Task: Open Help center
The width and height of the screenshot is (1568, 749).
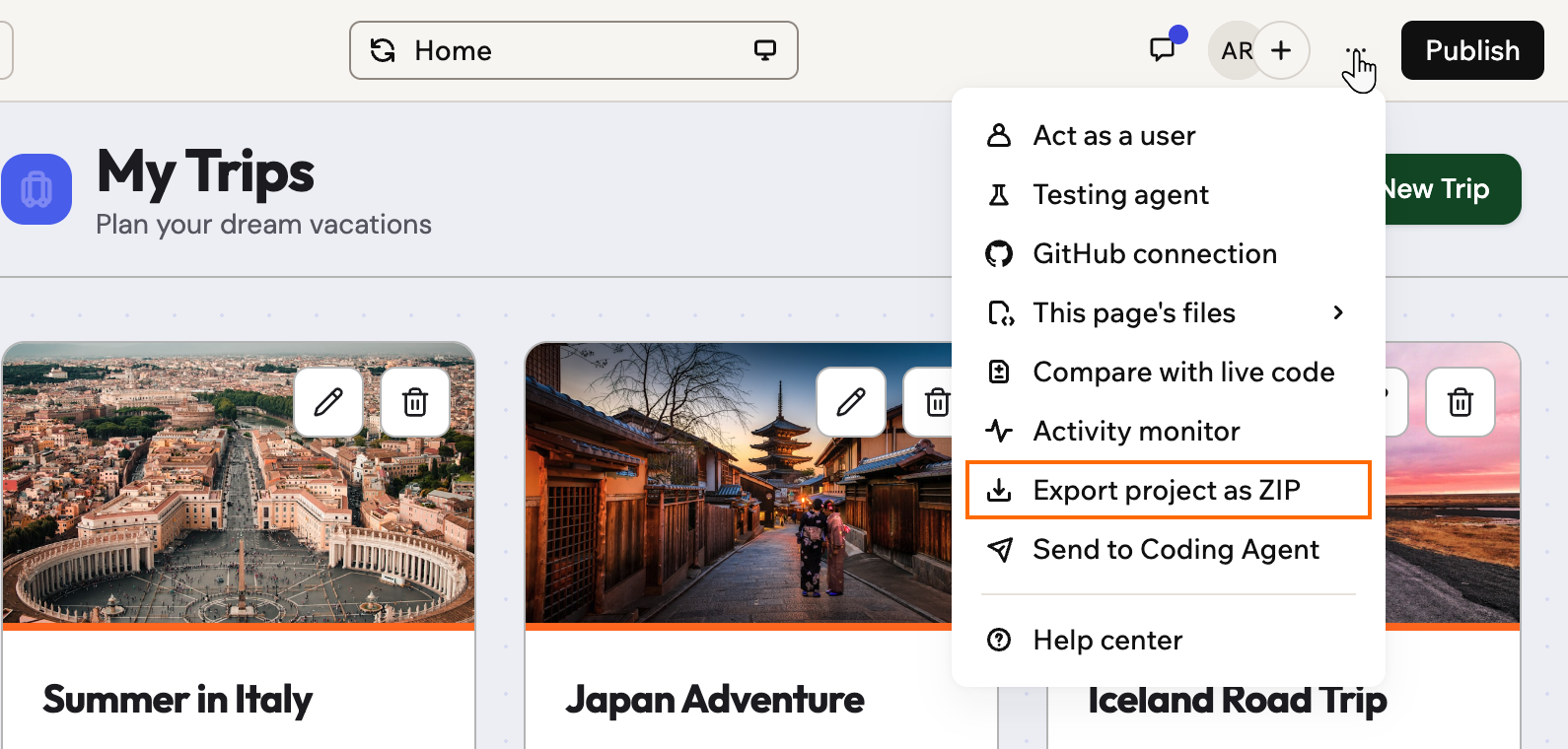Action: [x=1169, y=640]
